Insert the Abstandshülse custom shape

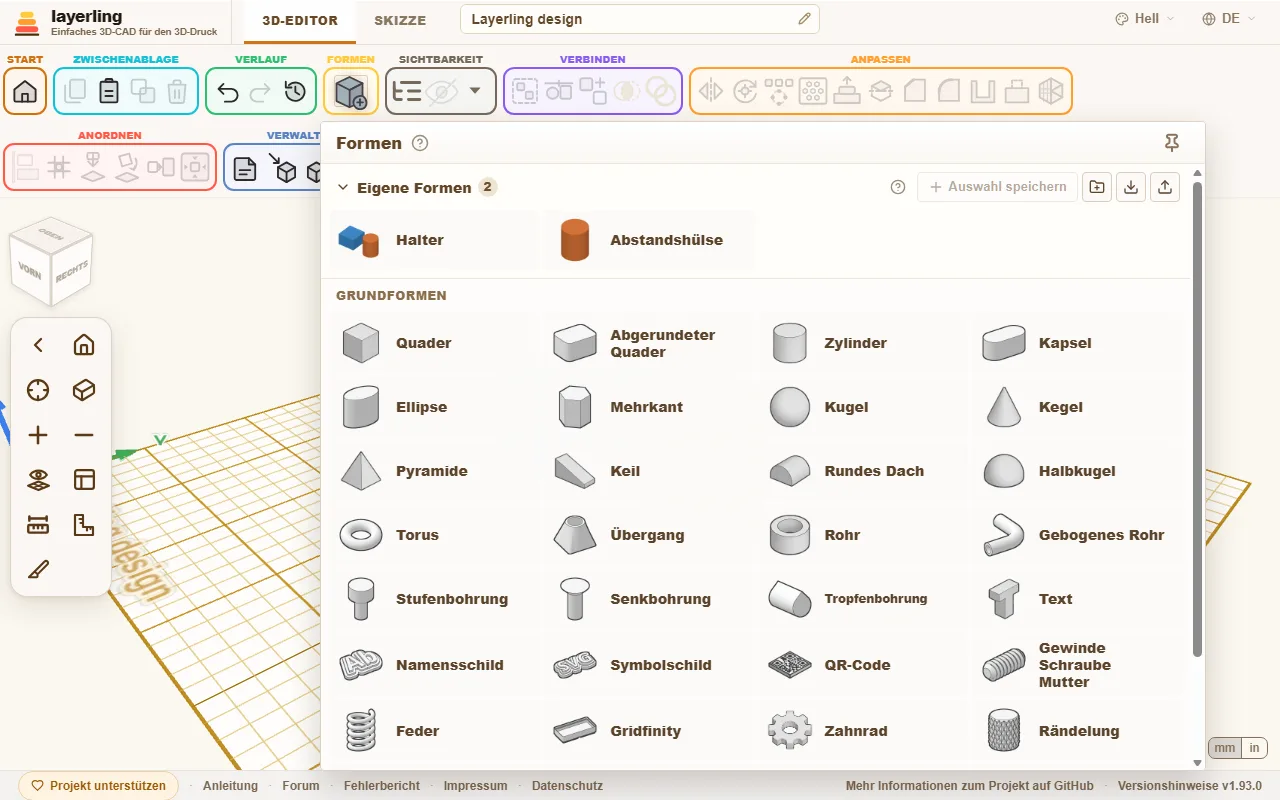pyautogui.click(x=648, y=240)
